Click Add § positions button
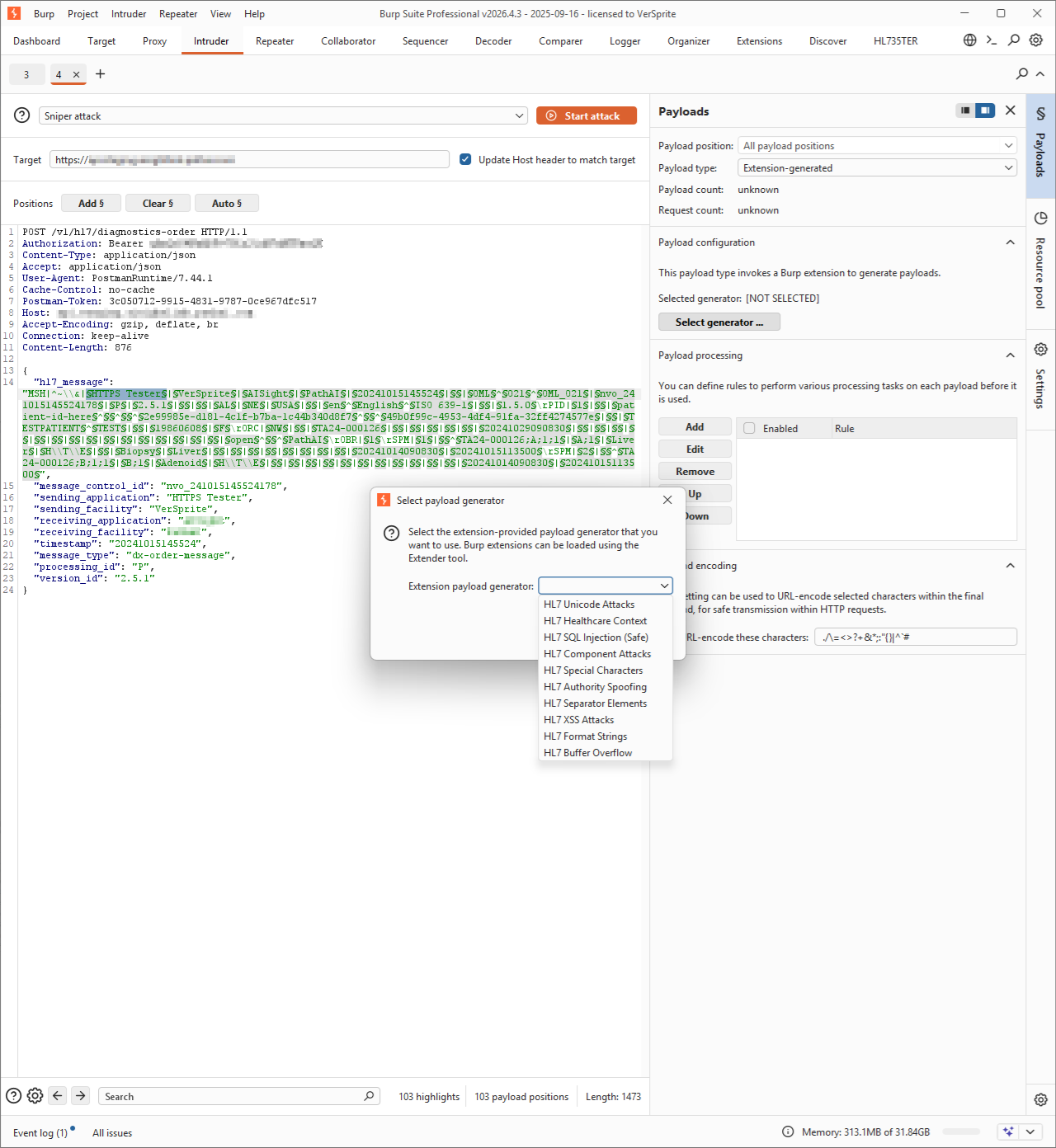This screenshot has height=1148, width=1056. pos(92,203)
